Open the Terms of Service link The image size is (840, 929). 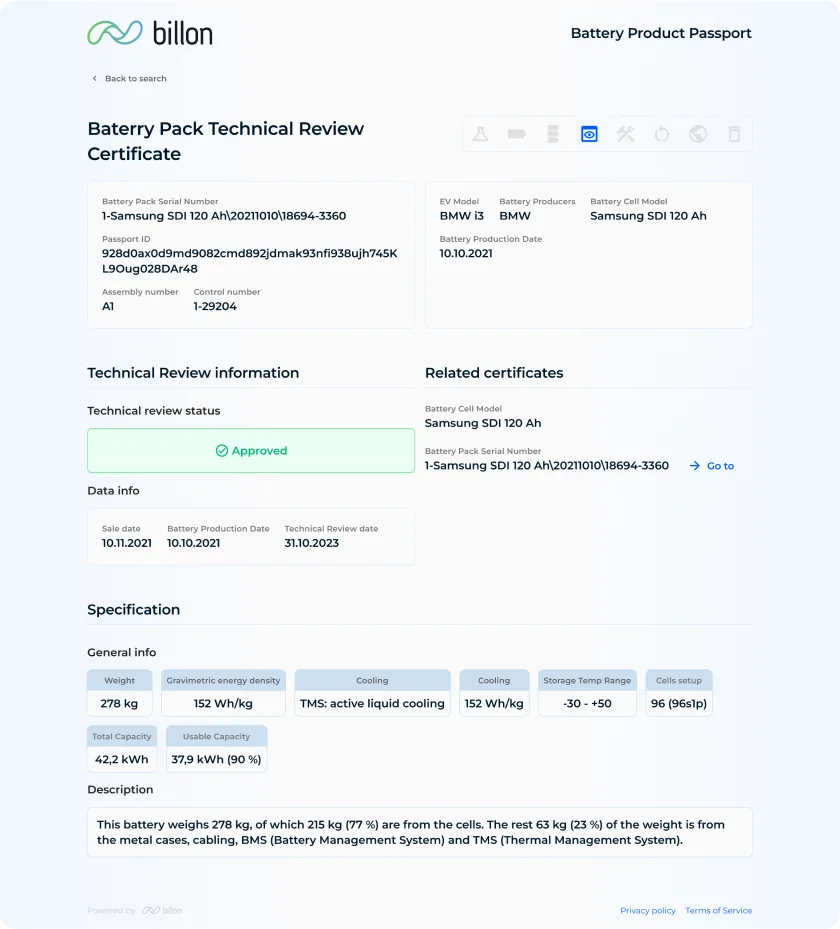pos(719,911)
